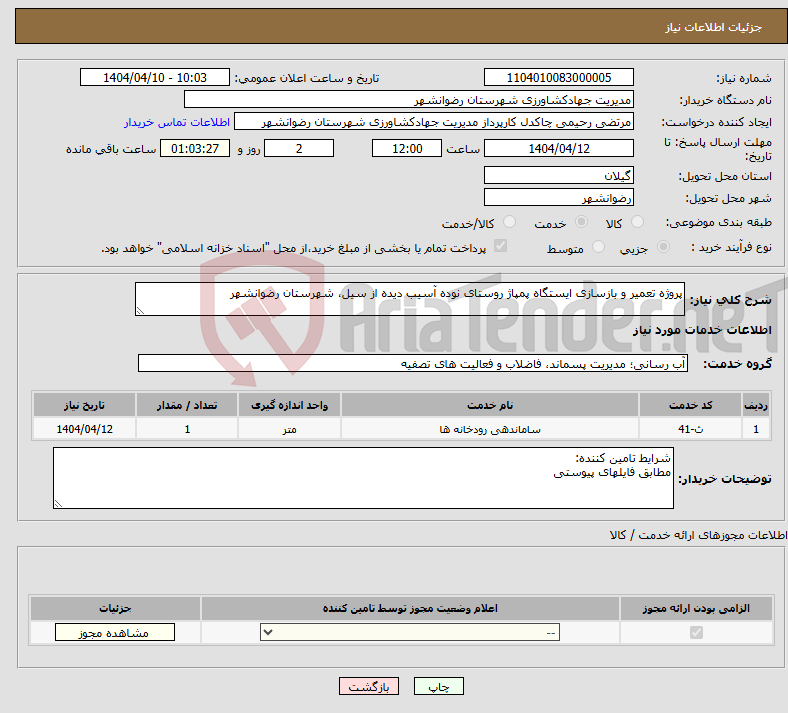The height and width of the screenshot is (713, 788).
Task: Toggle the mandatory permit checkbox
Action: tap(696, 632)
